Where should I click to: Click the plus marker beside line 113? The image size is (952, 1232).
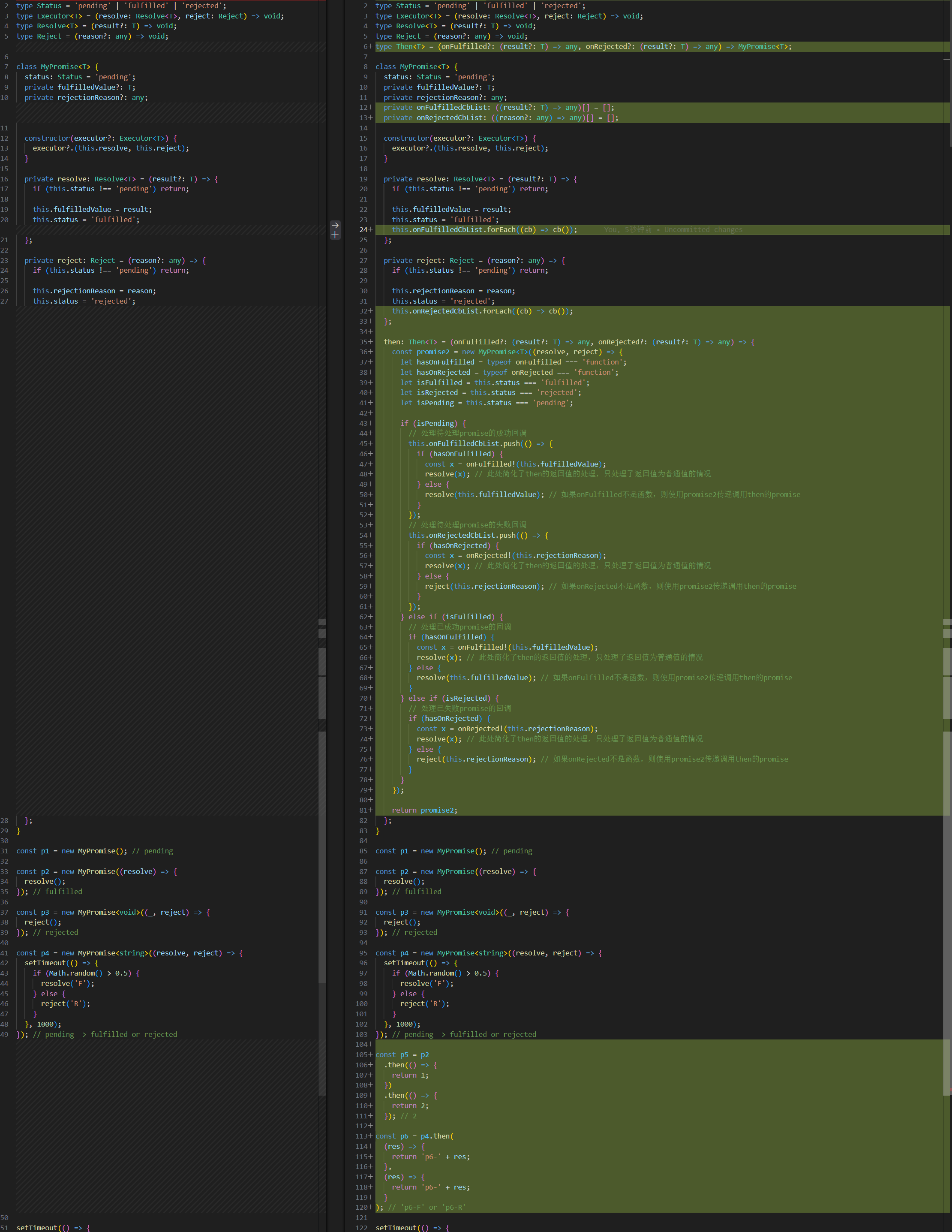coord(370,1136)
